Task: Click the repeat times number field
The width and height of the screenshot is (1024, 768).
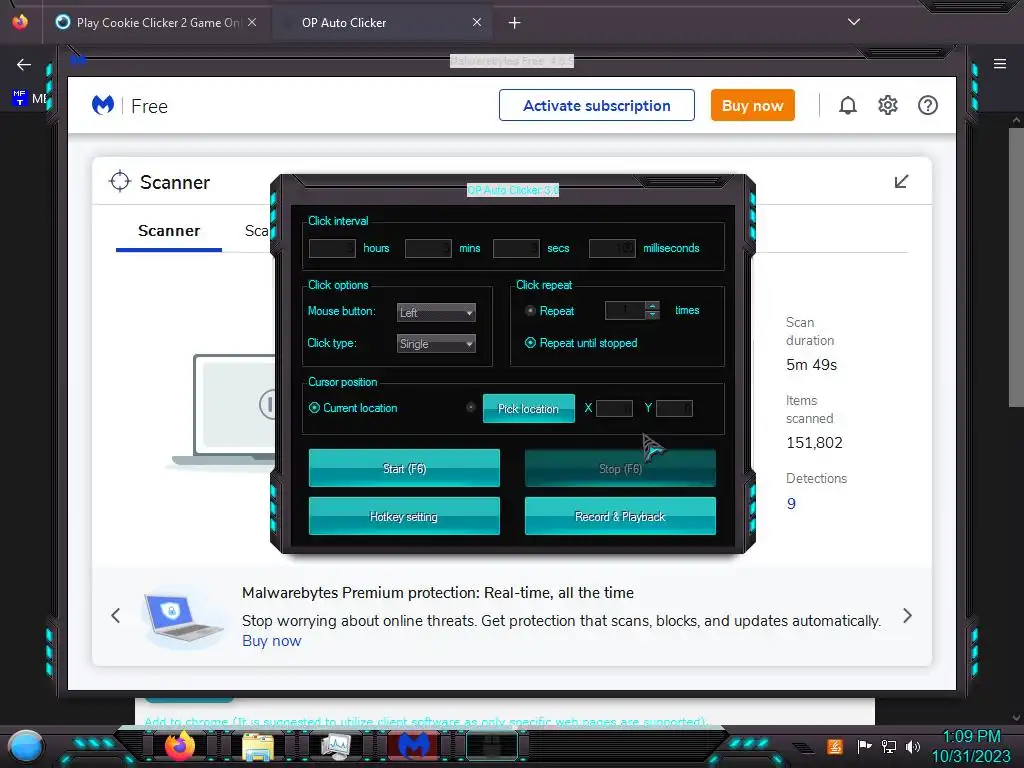Action: [625, 310]
